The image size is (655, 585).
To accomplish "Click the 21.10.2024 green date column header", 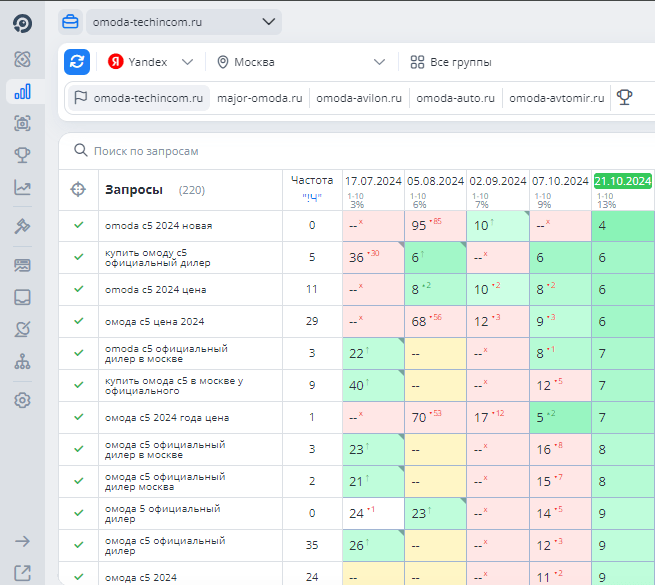I will (x=622, y=181).
